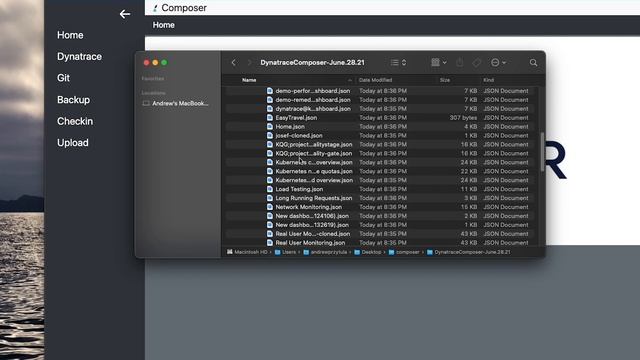Select the Real User Mo...-cloned.json file
640x360 pixels.
tap(313, 234)
